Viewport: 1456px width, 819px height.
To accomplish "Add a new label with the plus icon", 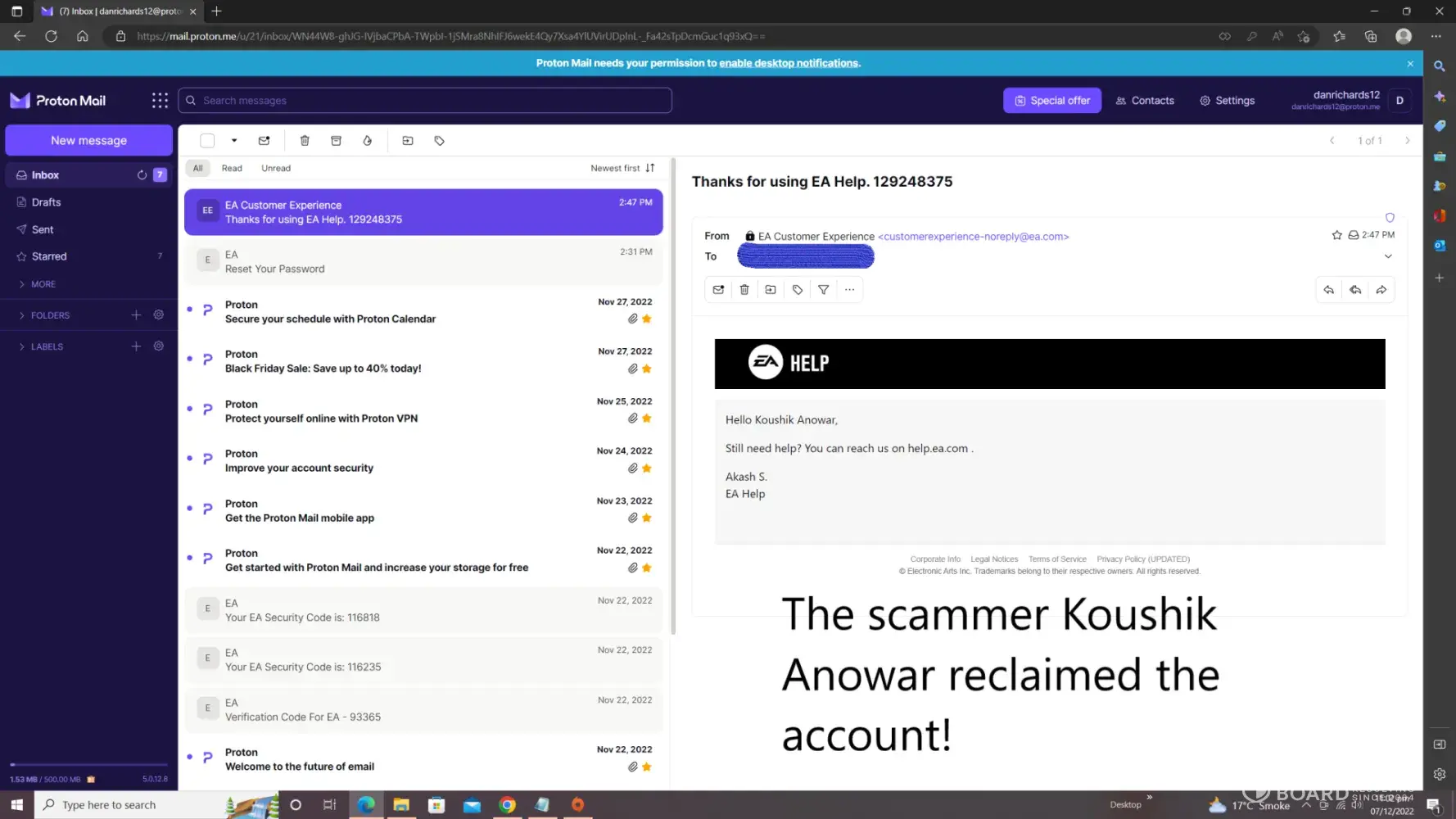I will click(136, 346).
